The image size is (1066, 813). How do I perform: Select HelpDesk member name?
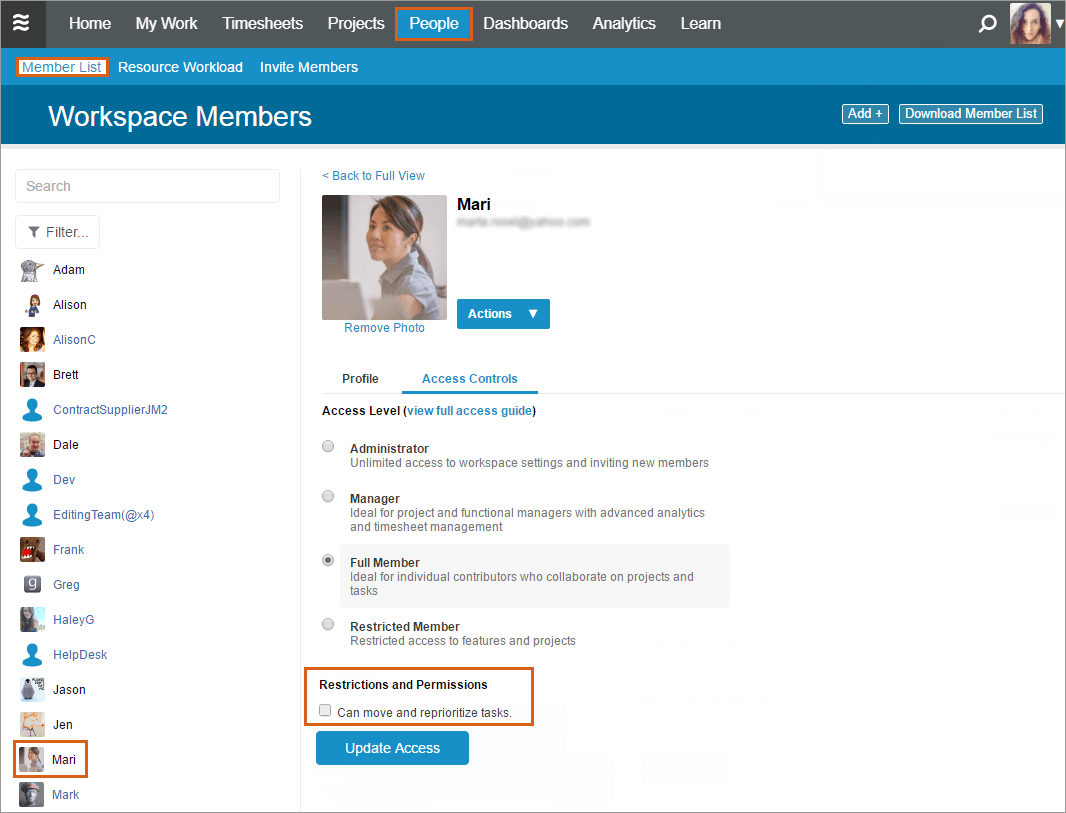pyautogui.click(x=80, y=655)
